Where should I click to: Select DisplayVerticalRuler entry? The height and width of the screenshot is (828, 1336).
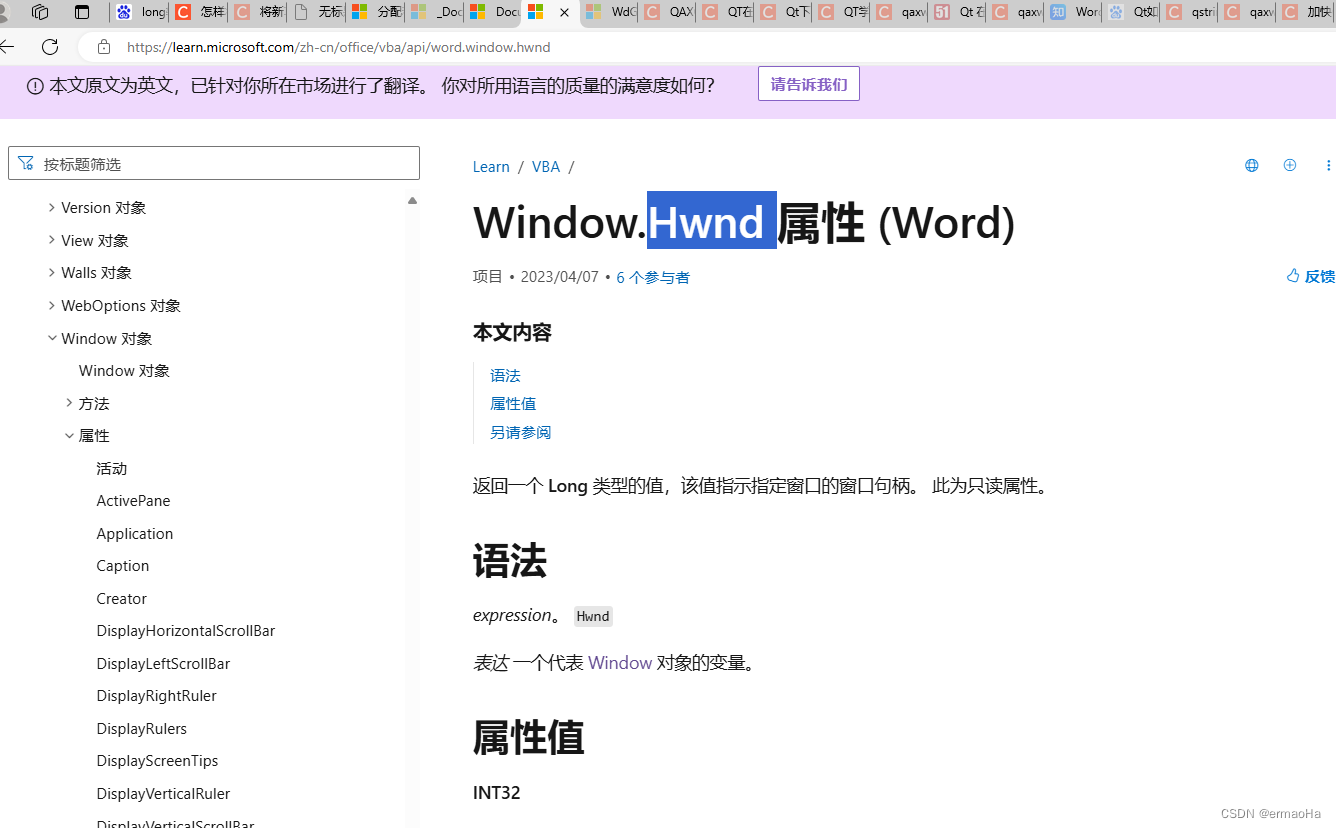coord(163,793)
